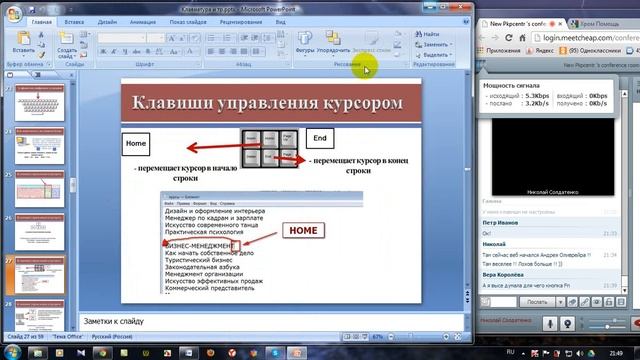Click the microphone icon in conference panel
Viewport: 640px width, 360px height.
click(550, 324)
